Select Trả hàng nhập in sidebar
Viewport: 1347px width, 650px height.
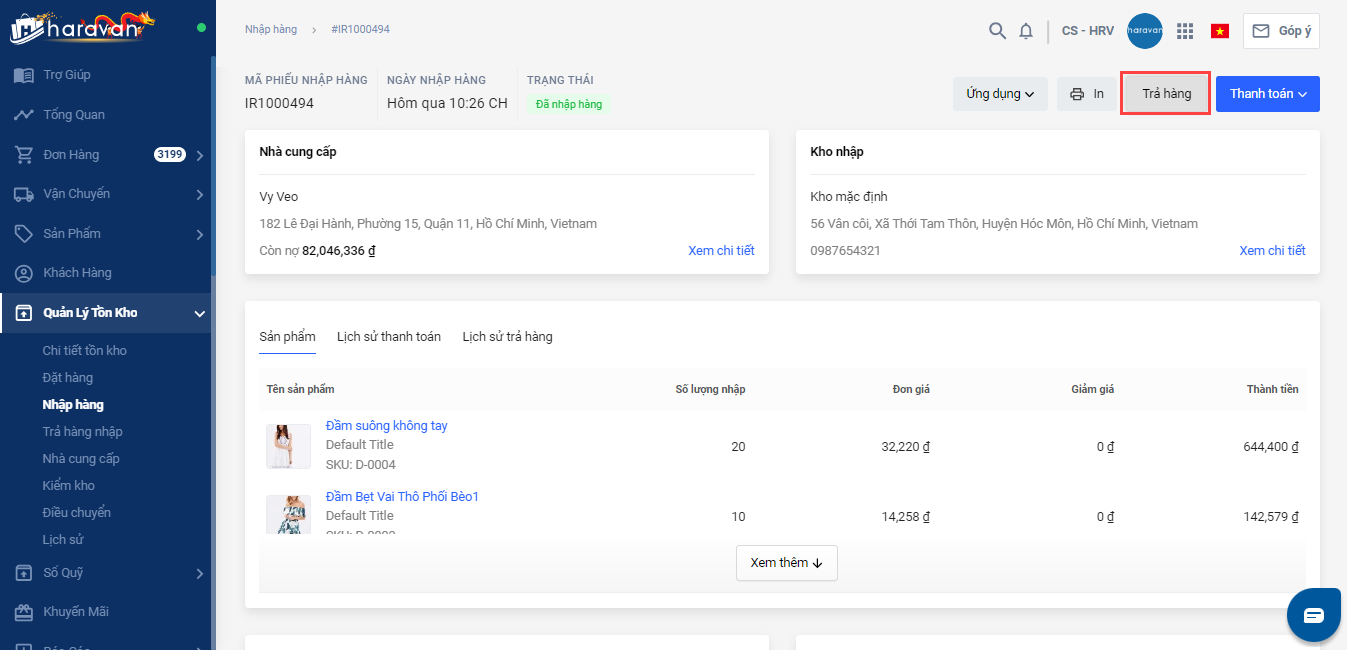pyautogui.click(x=82, y=432)
